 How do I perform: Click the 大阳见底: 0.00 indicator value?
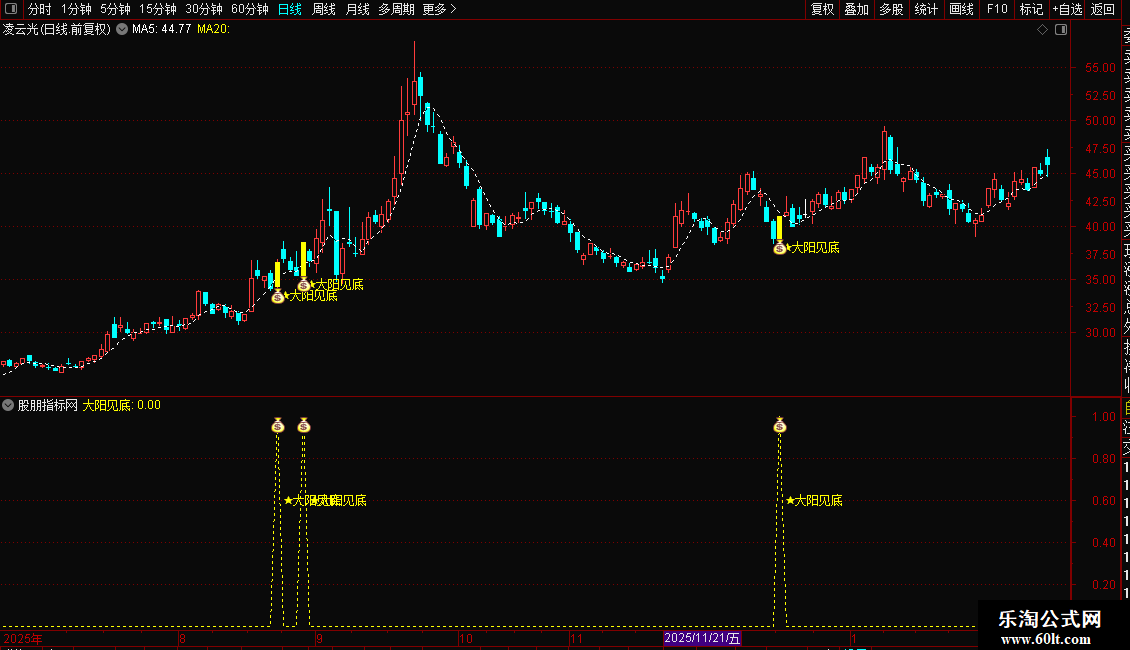pos(121,405)
